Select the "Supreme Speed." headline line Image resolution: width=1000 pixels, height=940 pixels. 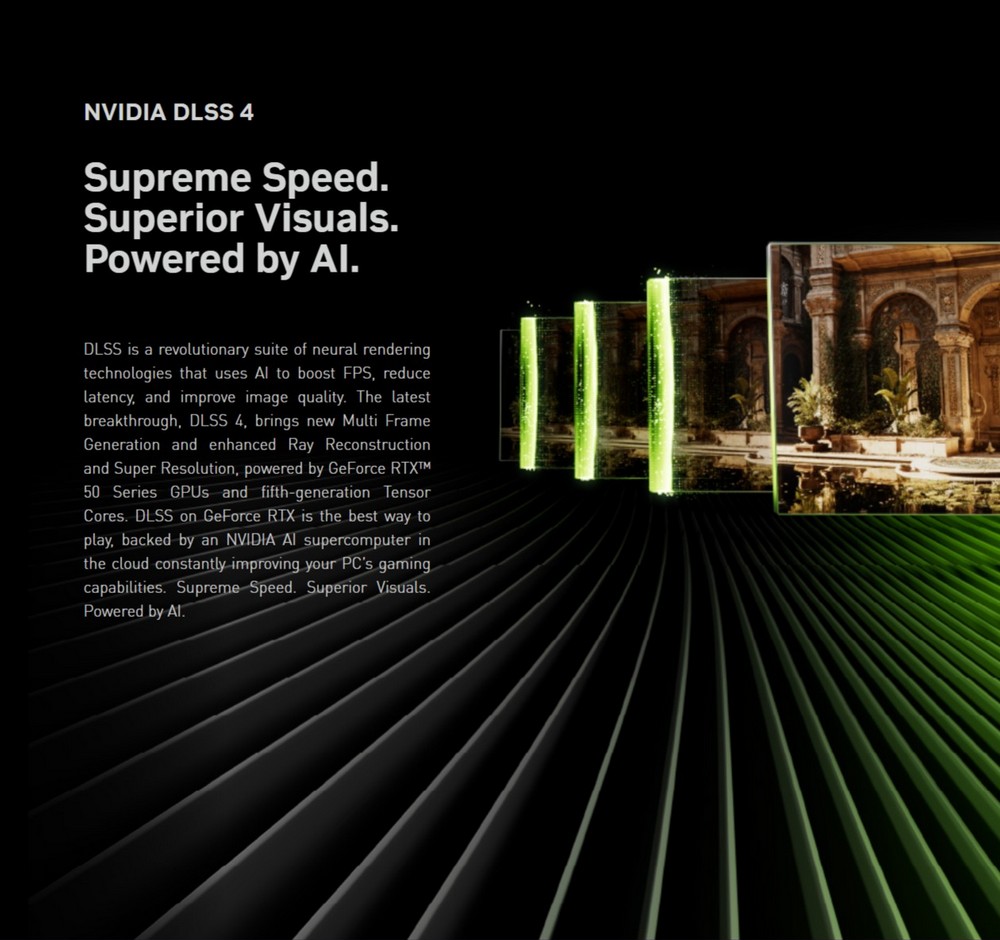[236, 178]
